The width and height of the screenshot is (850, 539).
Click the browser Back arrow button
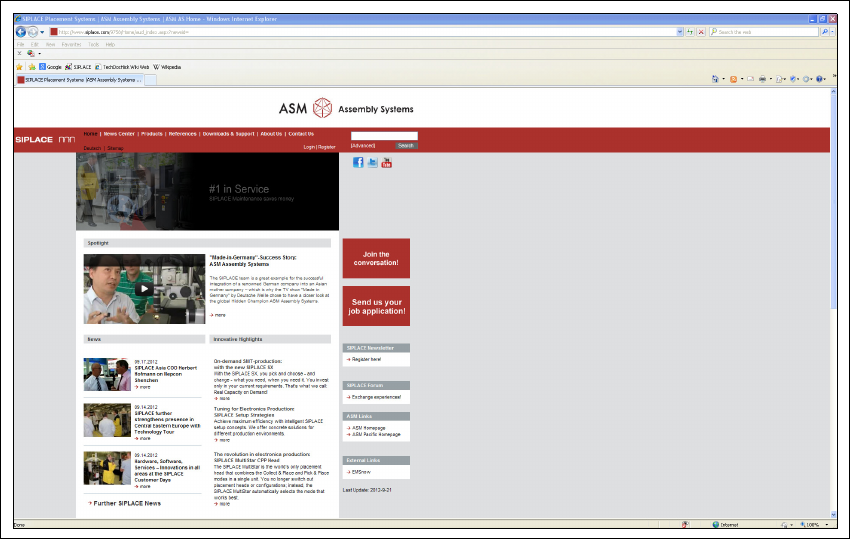[21, 32]
